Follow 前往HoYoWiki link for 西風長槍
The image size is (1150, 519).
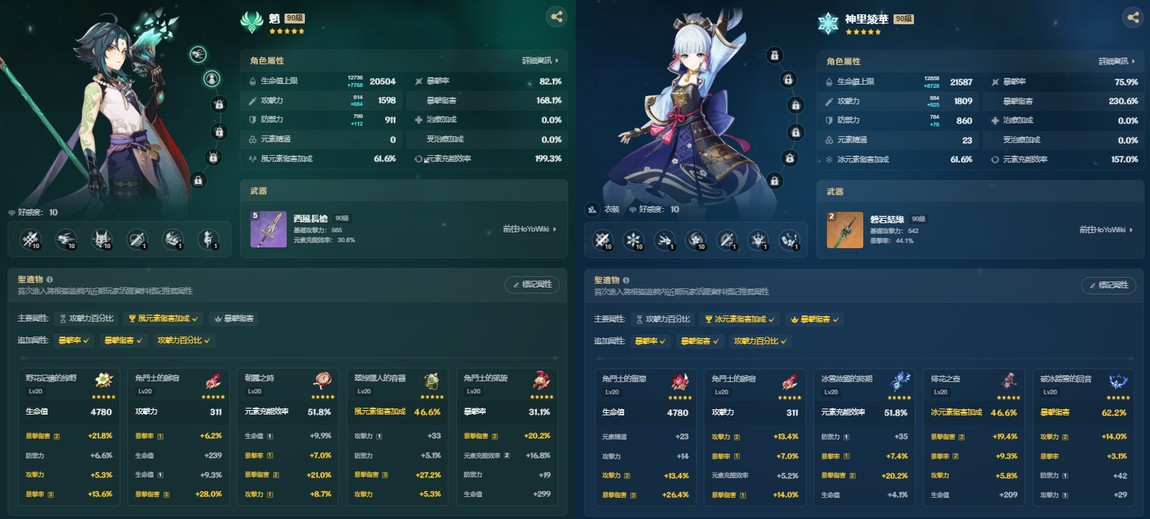tap(530, 229)
